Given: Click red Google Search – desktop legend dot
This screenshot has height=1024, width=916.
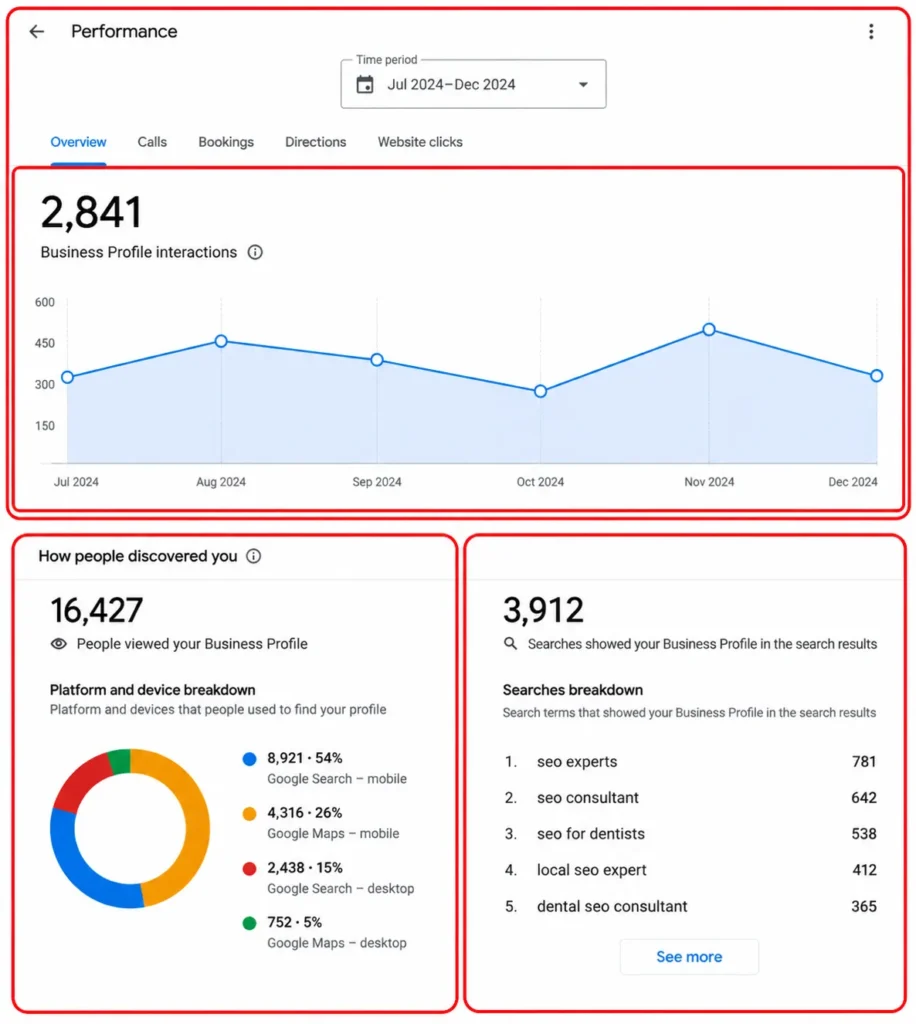Looking at the screenshot, I should point(249,869).
